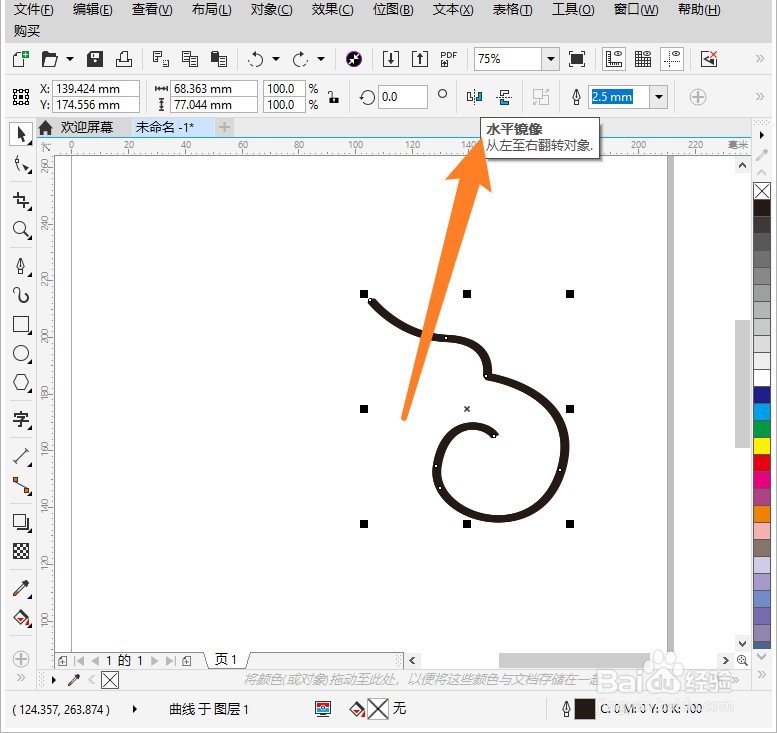Image resolution: width=777 pixels, height=733 pixels.
Task: Click the Open folder icon
Action: [50, 59]
